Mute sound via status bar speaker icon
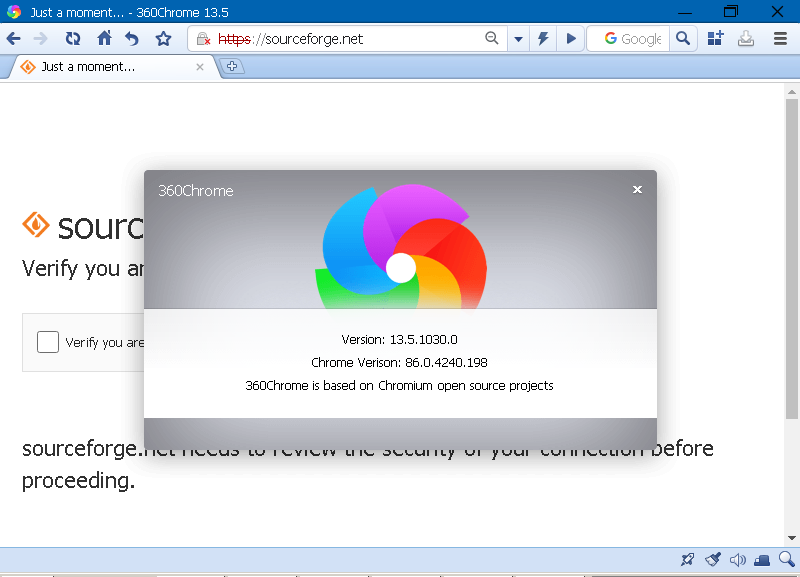Screen dimensions: 800x577 coord(738,560)
